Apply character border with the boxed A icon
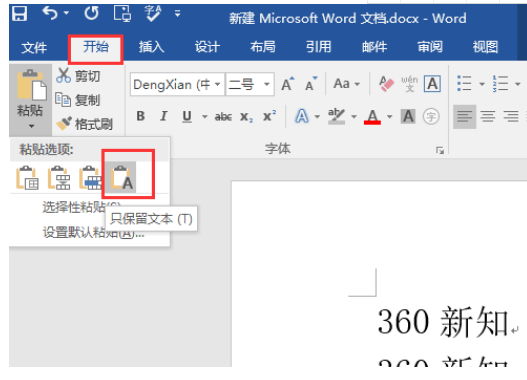This screenshot has width=527, height=380. [433, 84]
